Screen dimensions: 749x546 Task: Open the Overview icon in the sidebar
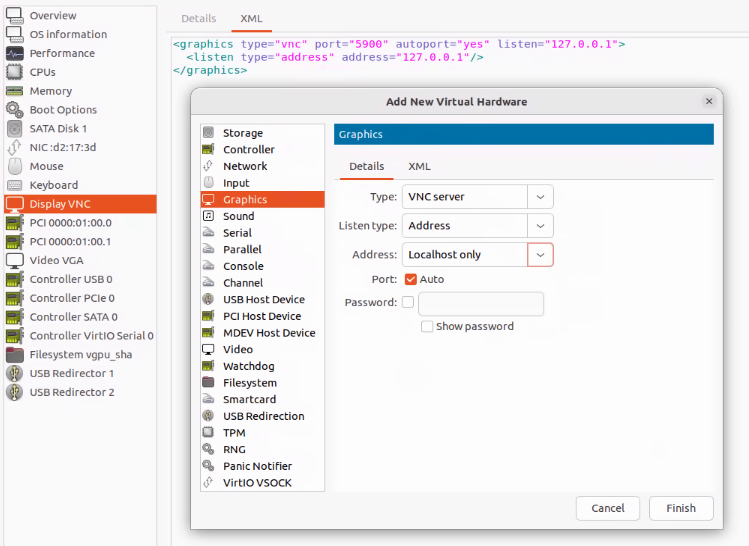[x=14, y=15]
